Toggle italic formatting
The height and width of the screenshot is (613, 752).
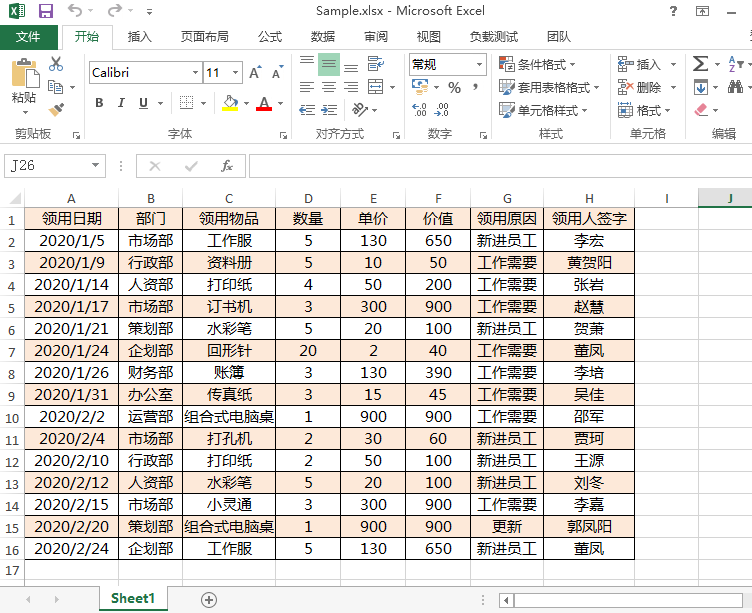pos(121,103)
